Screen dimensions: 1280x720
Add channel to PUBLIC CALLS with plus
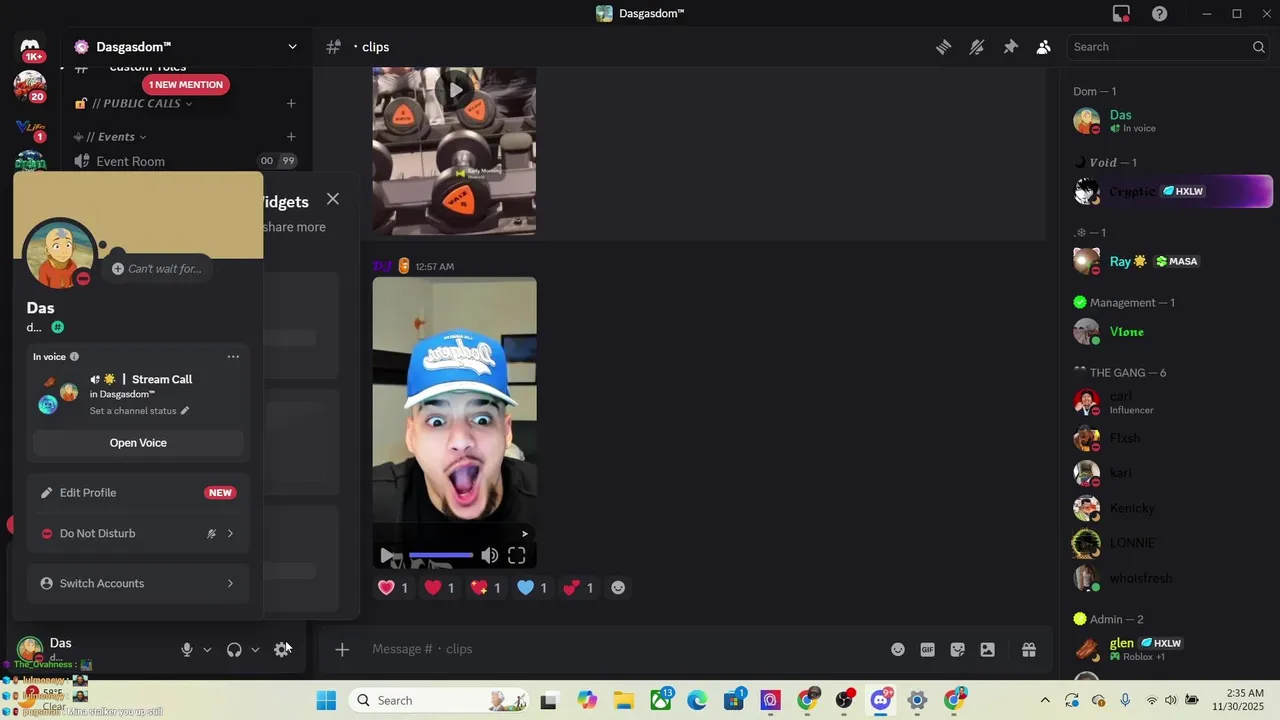pos(291,104)
